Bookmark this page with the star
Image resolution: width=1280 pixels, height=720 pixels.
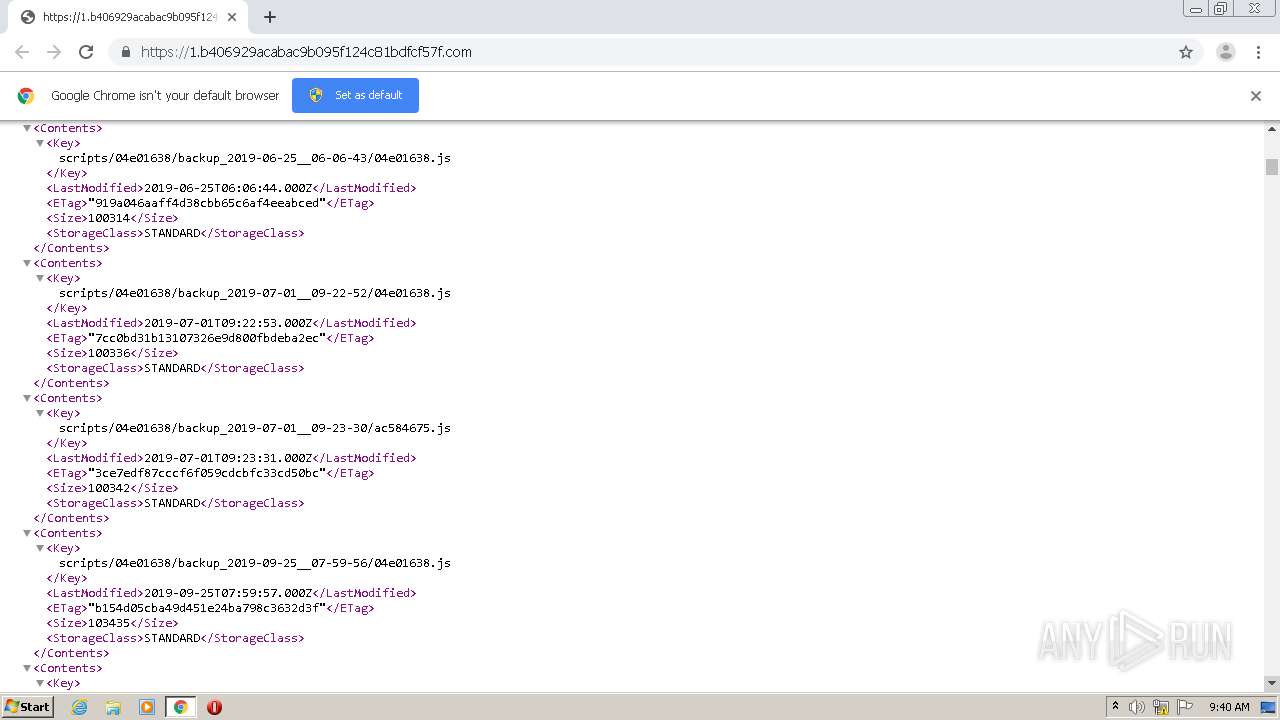[x=1186, y=52]
